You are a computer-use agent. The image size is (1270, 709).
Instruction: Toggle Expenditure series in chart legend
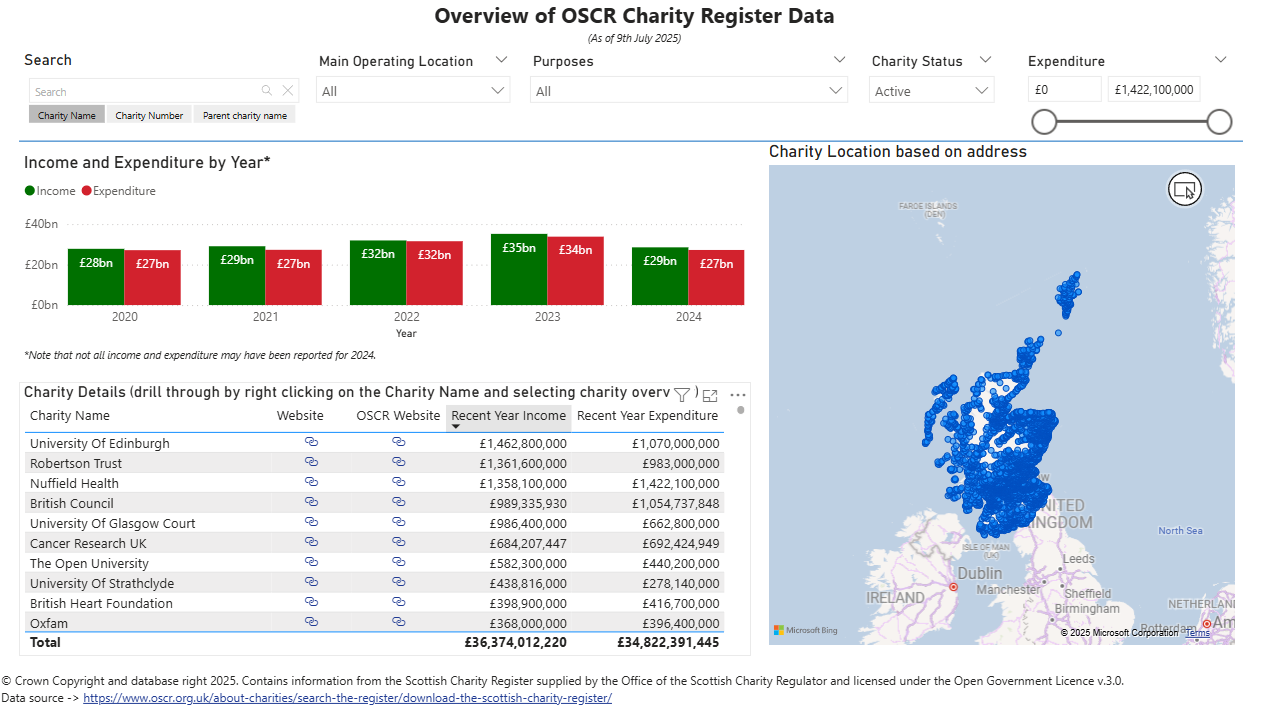(119, 191)
